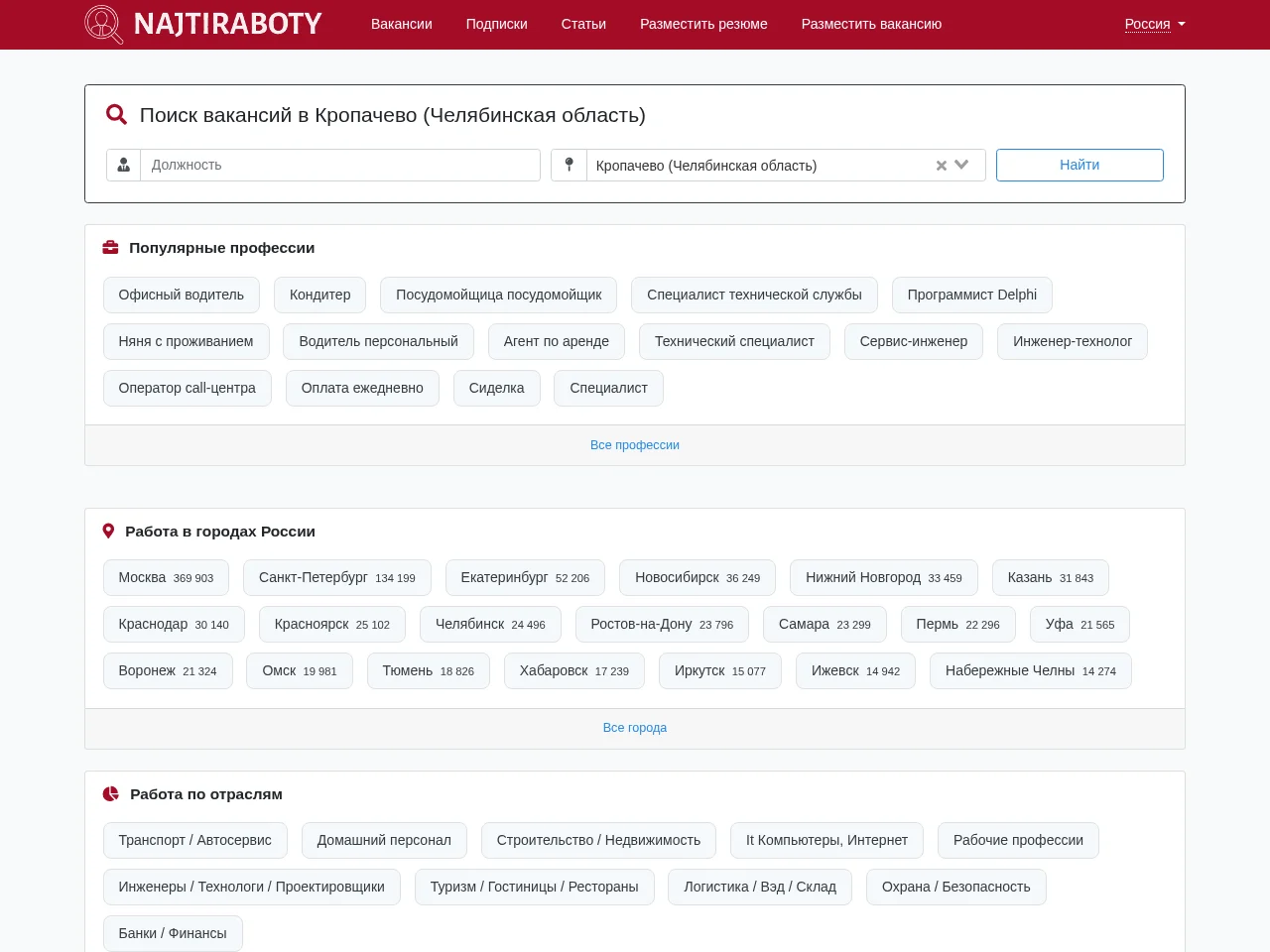The height and width of the screenshot is (952, 1270).
Task: Click the map marker icon near Работа в городах
Action: pos(109,532)
